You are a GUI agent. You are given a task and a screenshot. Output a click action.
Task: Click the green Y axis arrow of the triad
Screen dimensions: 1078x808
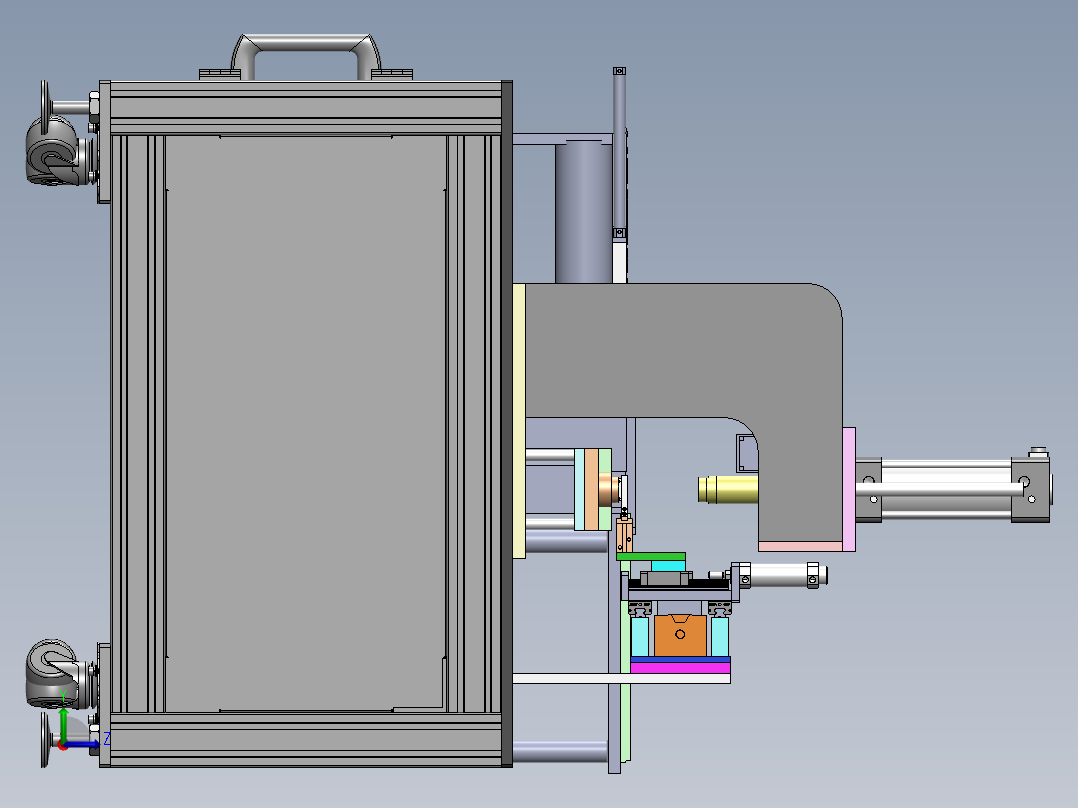tap(63, 725)
